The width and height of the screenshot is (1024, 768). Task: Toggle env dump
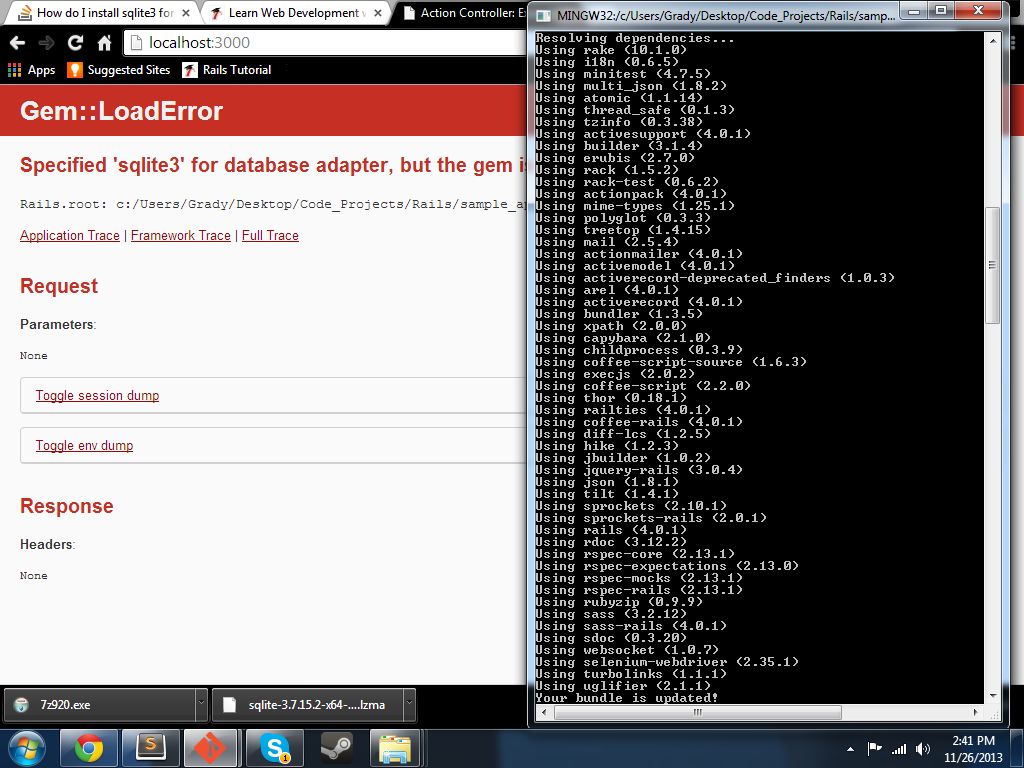84,446
